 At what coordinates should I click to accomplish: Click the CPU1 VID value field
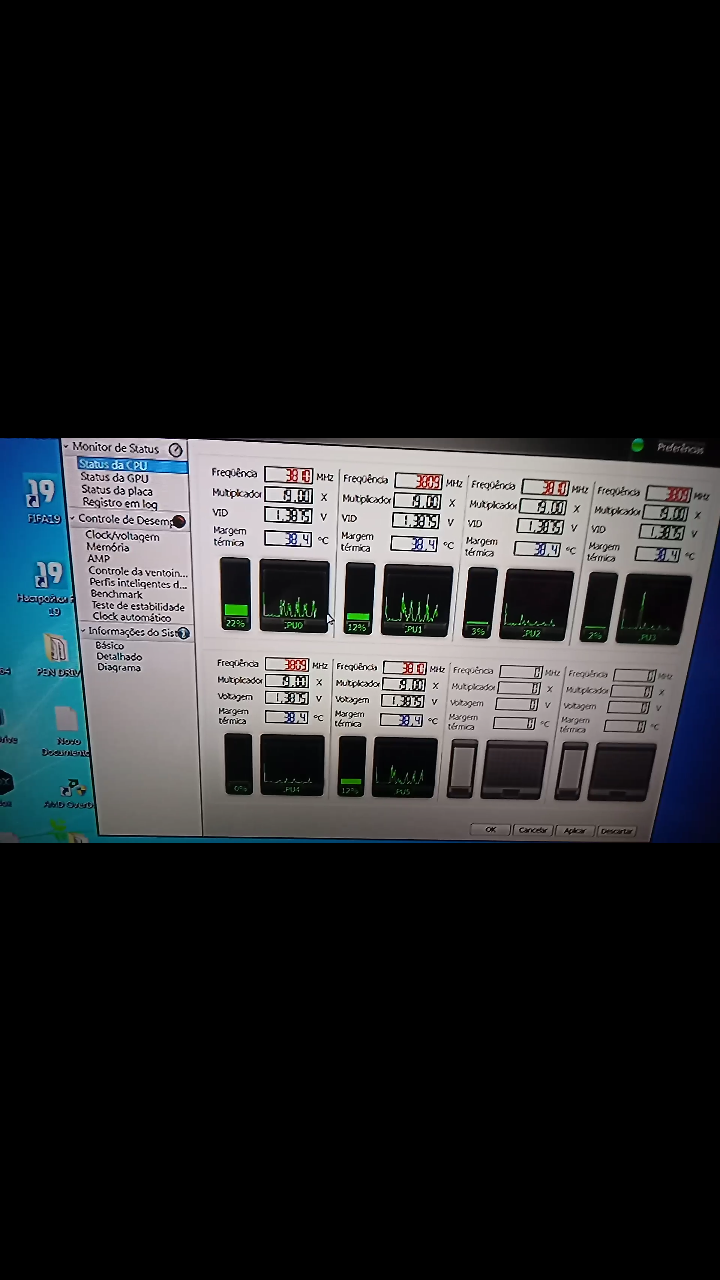415,521
